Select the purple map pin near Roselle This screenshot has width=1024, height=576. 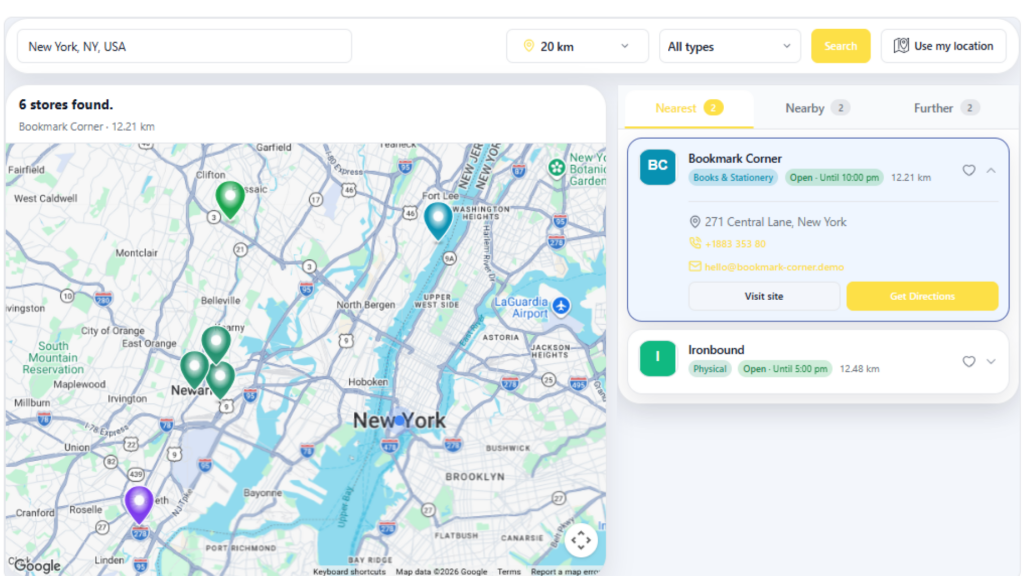click(x=139, y=504)
